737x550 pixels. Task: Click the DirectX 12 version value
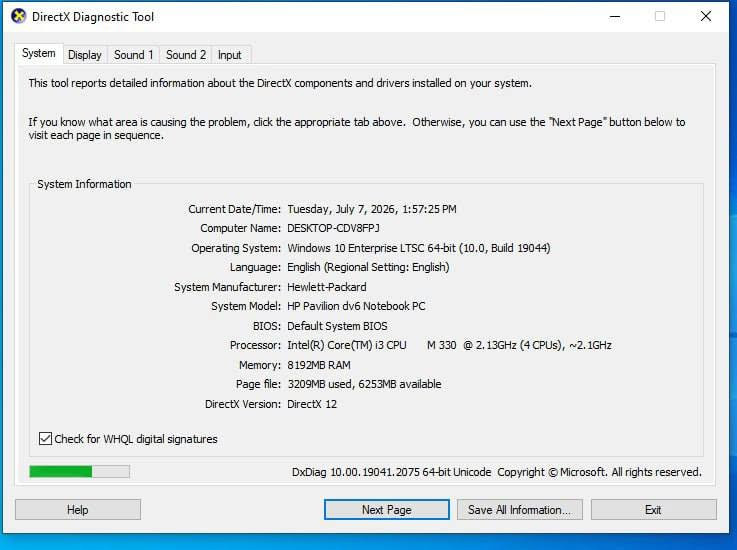[312, 404]
